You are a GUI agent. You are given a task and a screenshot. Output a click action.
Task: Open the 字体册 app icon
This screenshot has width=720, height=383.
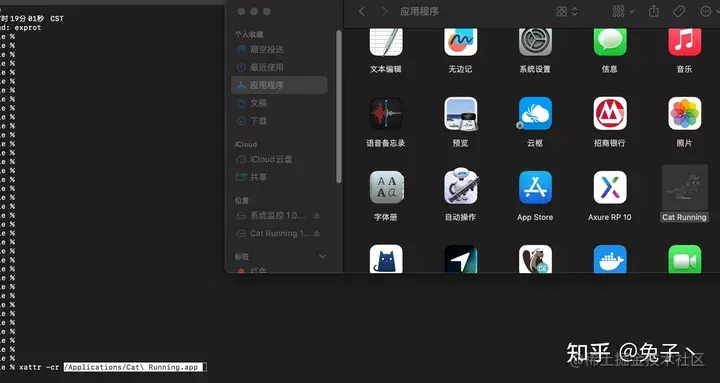(386, 187)
